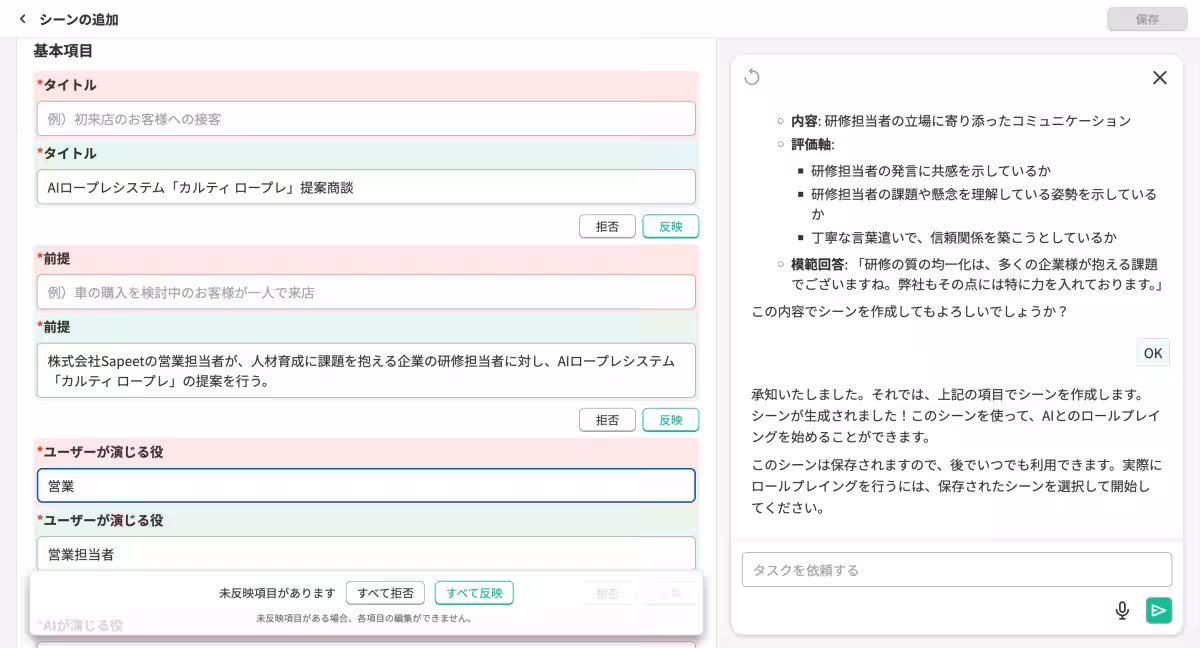Screen dimensions: 1200x648
Task: Click the タスクを依頼する chat input
Action: coord(956,569)
